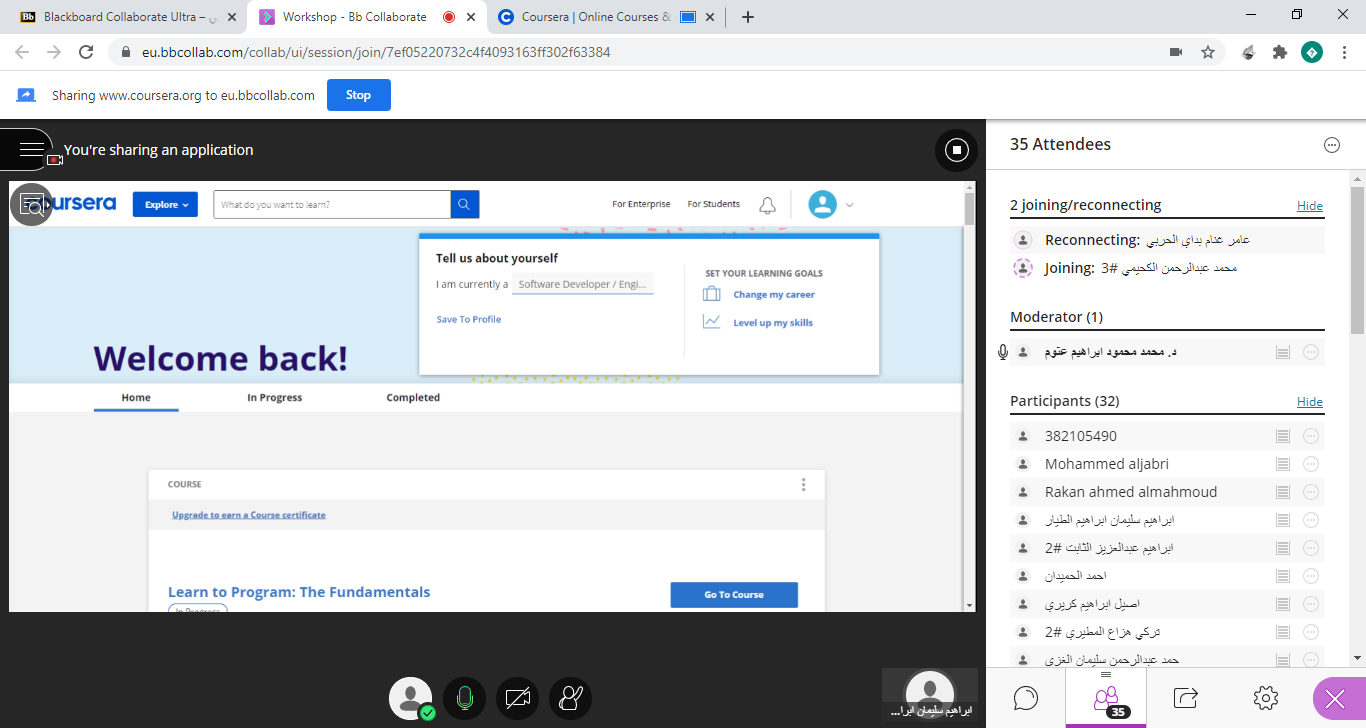
Task: Toggle the raise hand button
Action: (x=570, y=699)
